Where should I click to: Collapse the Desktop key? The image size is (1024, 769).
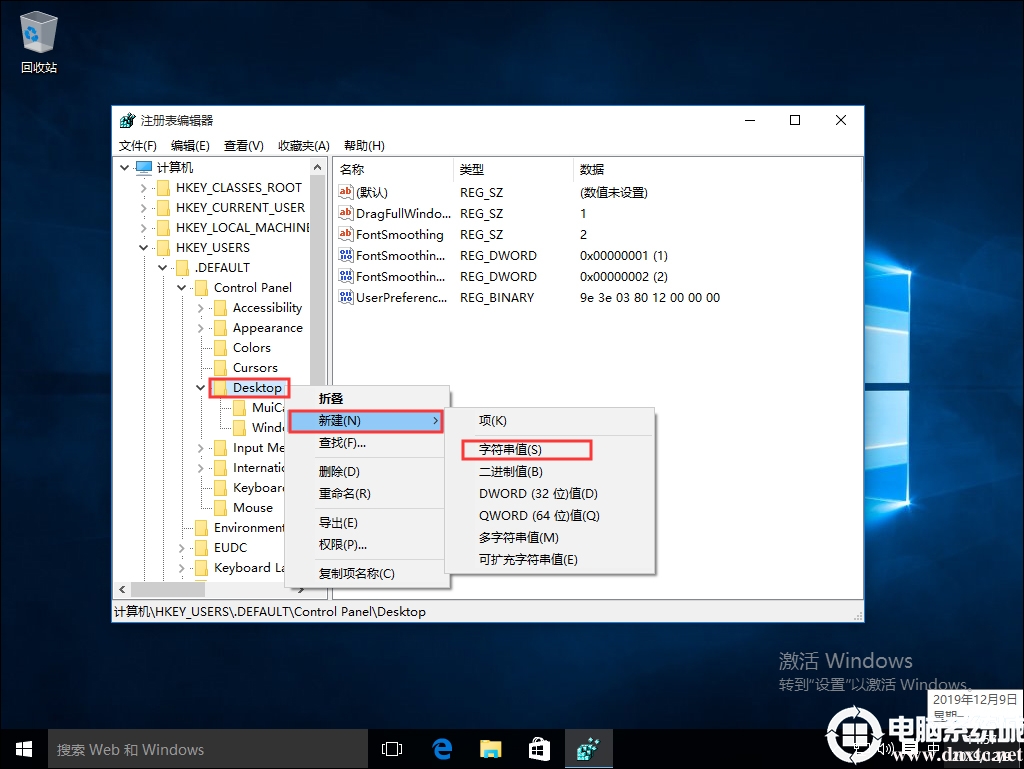(200, 388)
